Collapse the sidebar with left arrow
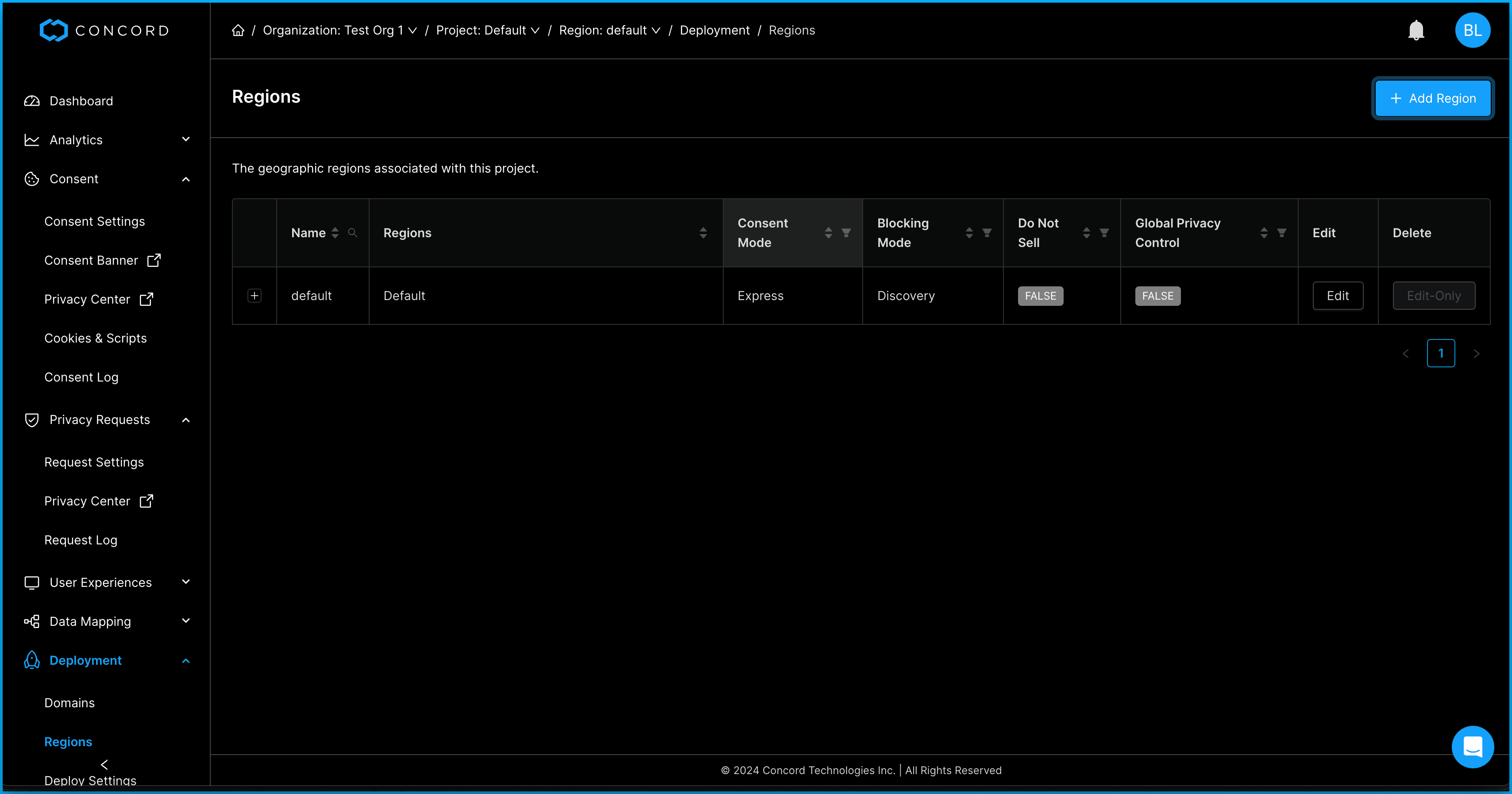This screenshot has width=1512, height=794. tap(104, 764)
